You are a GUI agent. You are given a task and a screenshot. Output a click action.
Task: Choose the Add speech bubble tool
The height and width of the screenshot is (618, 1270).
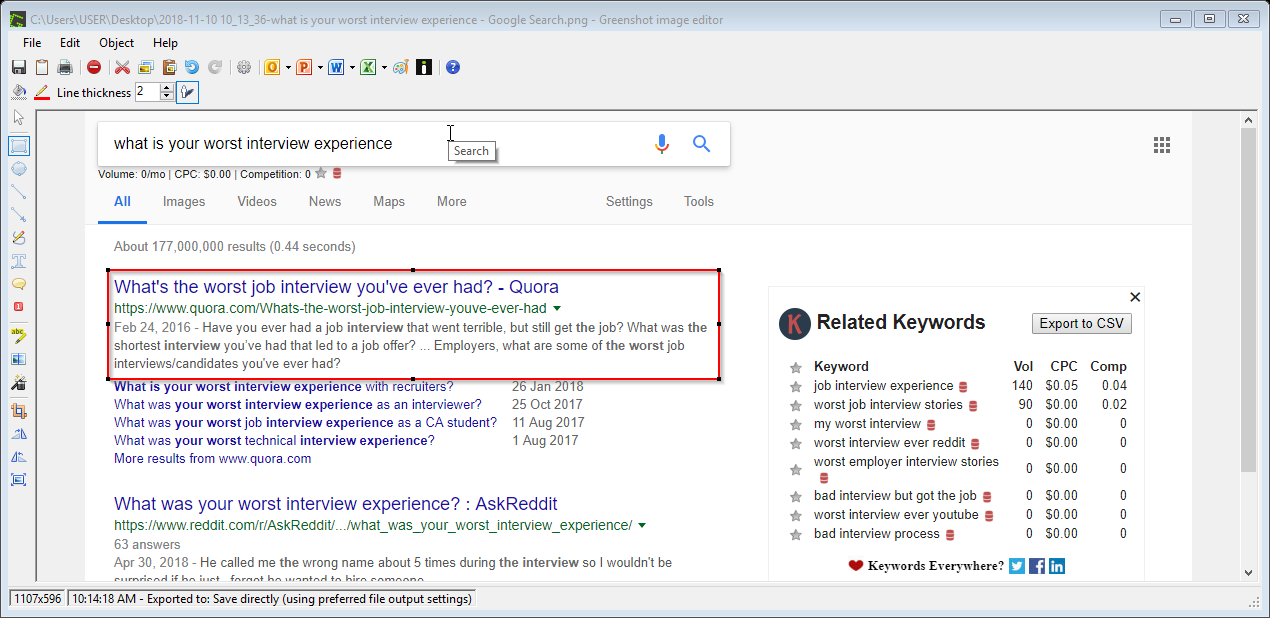(18, 285)
